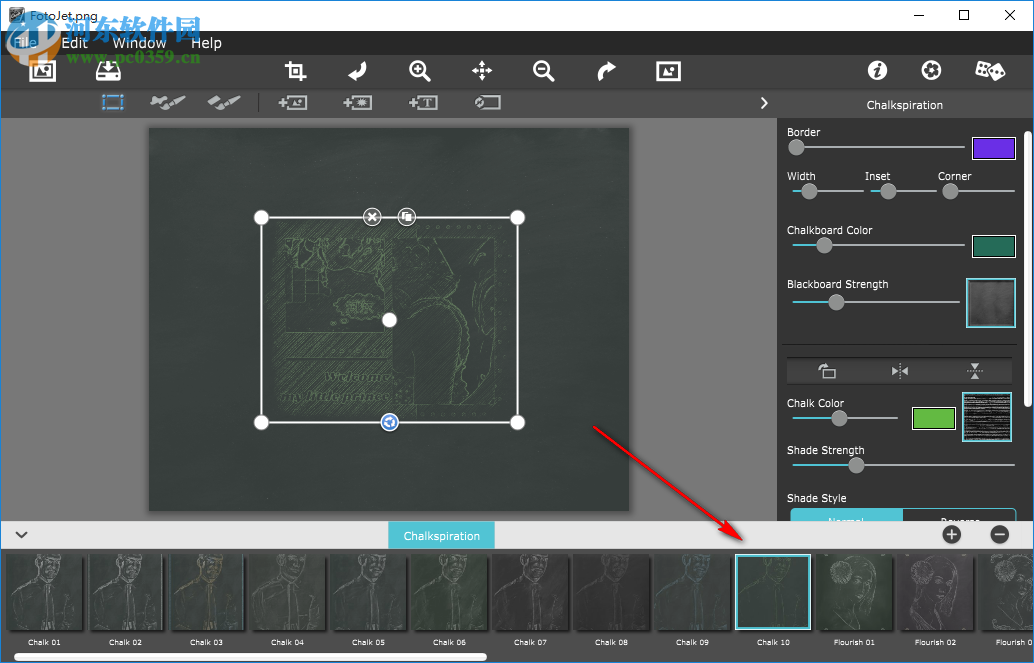The height and width of the screenshot is (663, 1034).
Task: Open the crop tool in top toolbar
Action: [x=295, y=71]
